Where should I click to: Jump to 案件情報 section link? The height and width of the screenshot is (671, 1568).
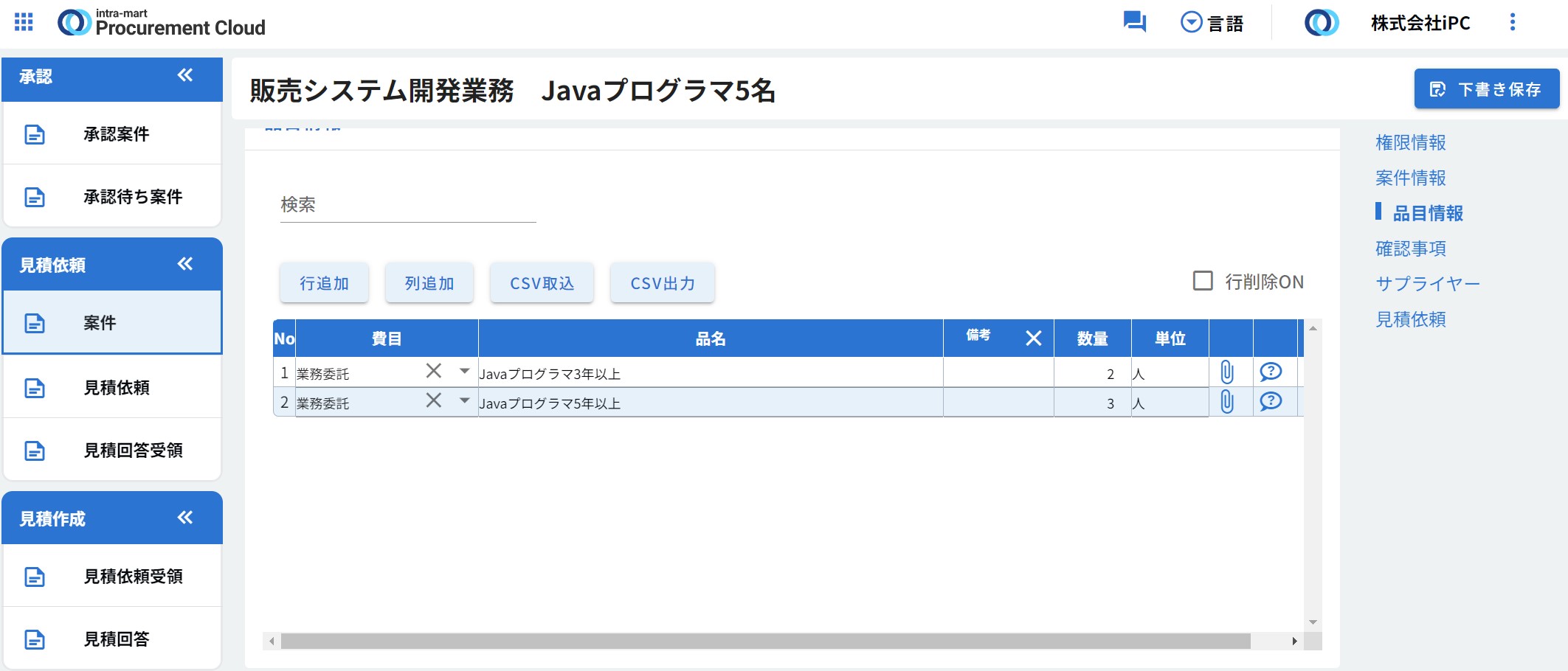pos(1410,178)
